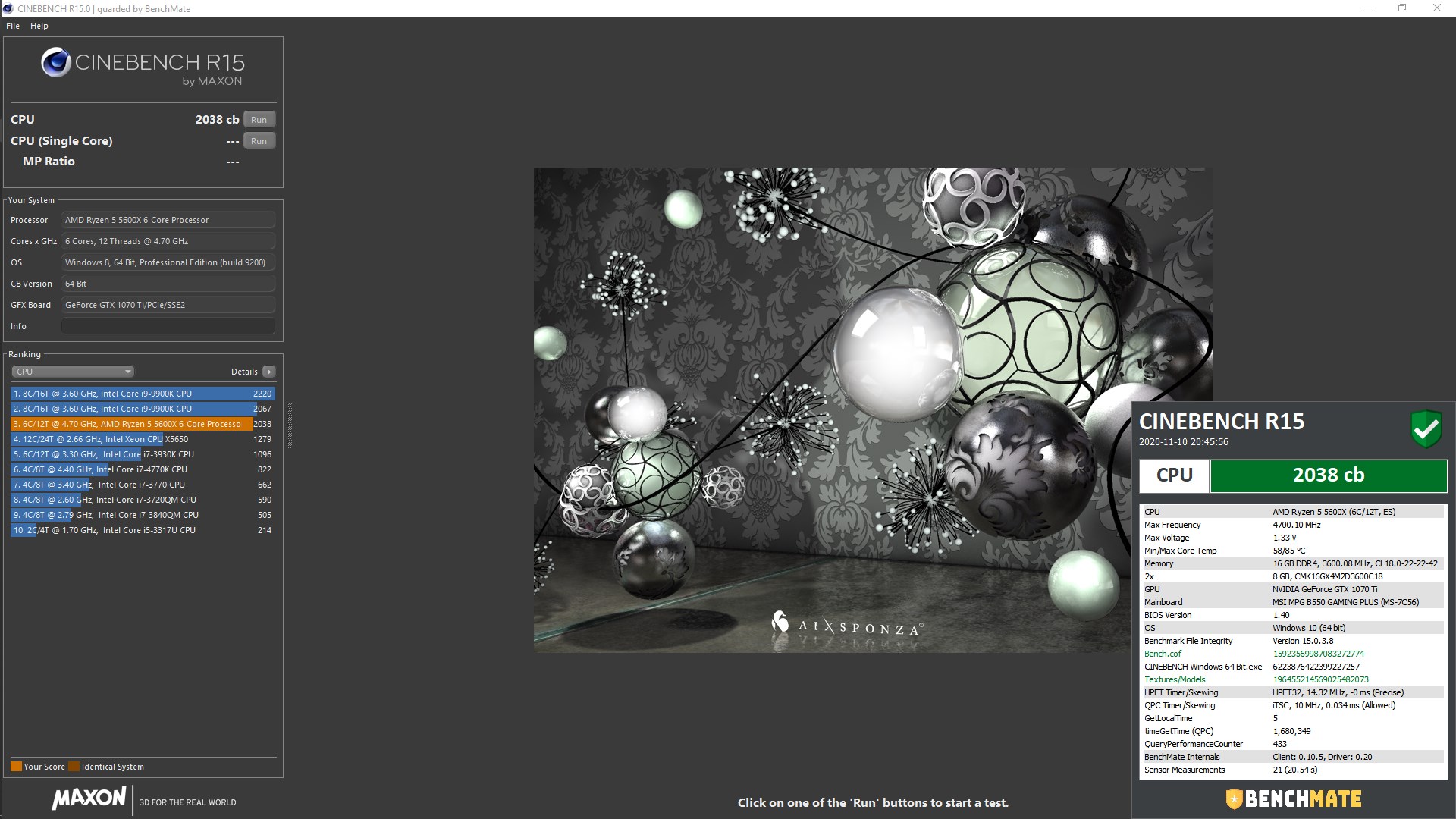
Task: Minimize the Cinebench window
Action: click(1368, 8)
